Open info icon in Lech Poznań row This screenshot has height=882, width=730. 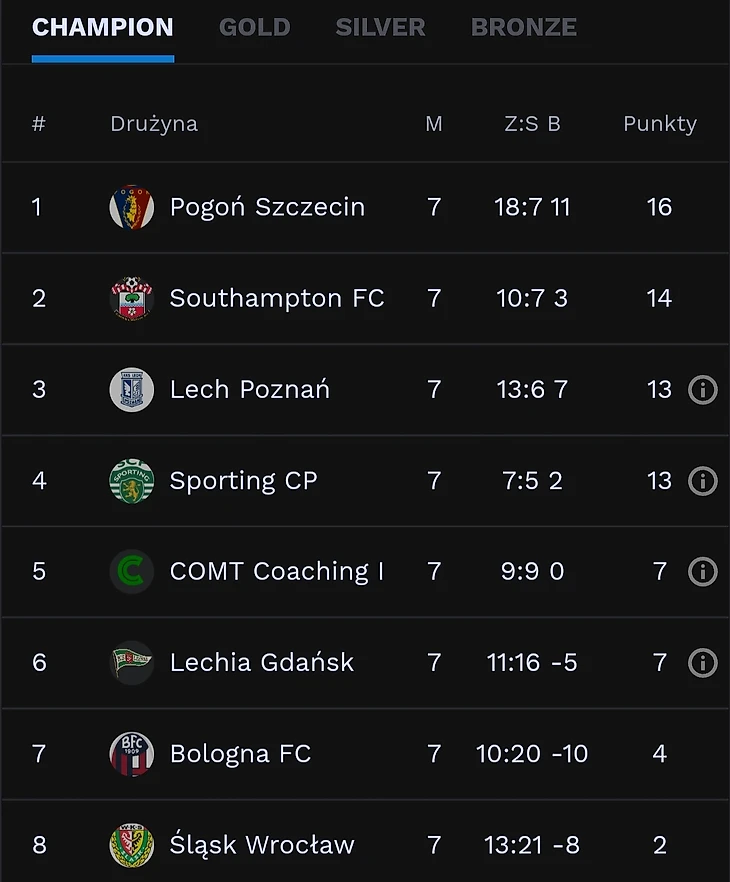click(x=703, y=389)
